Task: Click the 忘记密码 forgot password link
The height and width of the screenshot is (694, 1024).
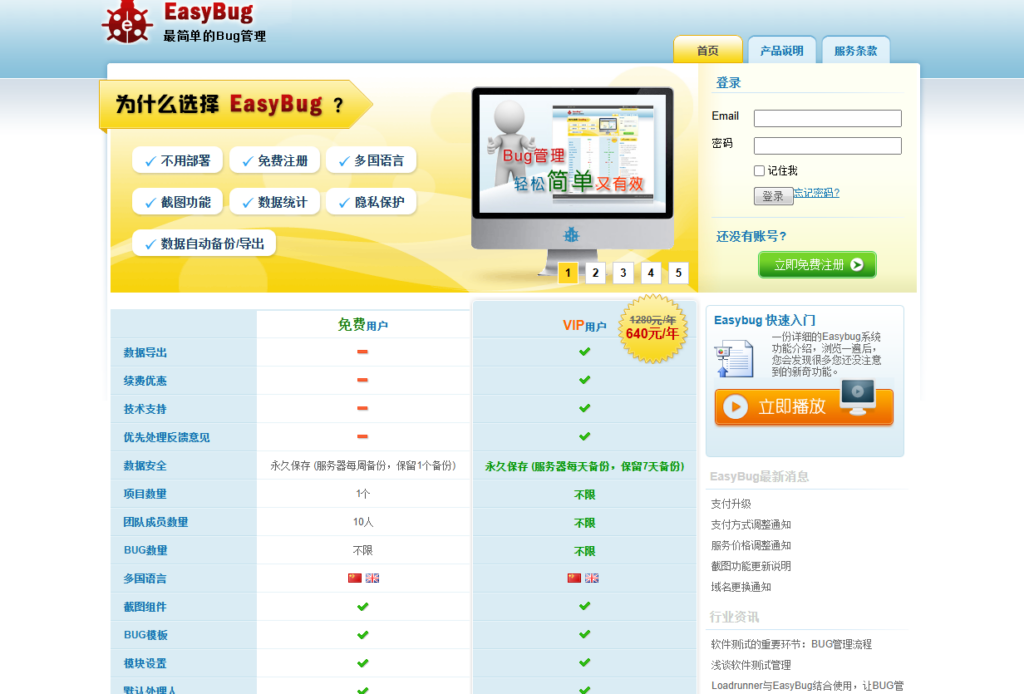Action: [817, 193]
